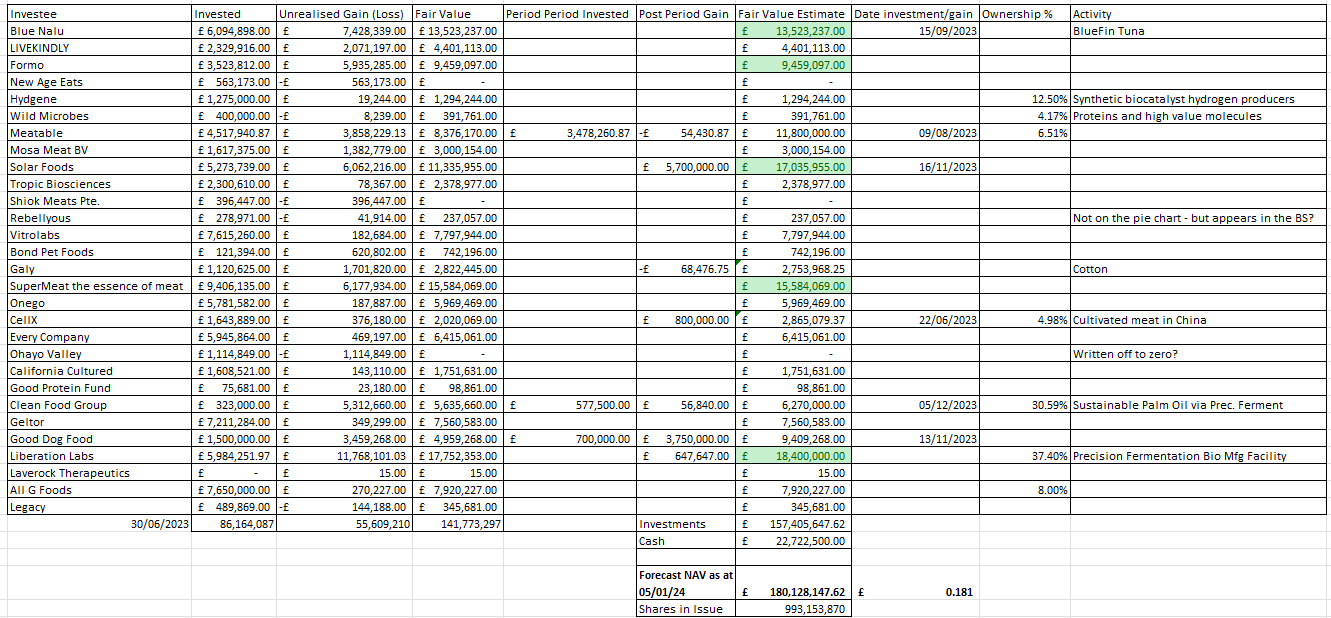Click the shares value 993,153,870
The height and width of the screenshot is (618, 1331).
[x=794, y=609]
